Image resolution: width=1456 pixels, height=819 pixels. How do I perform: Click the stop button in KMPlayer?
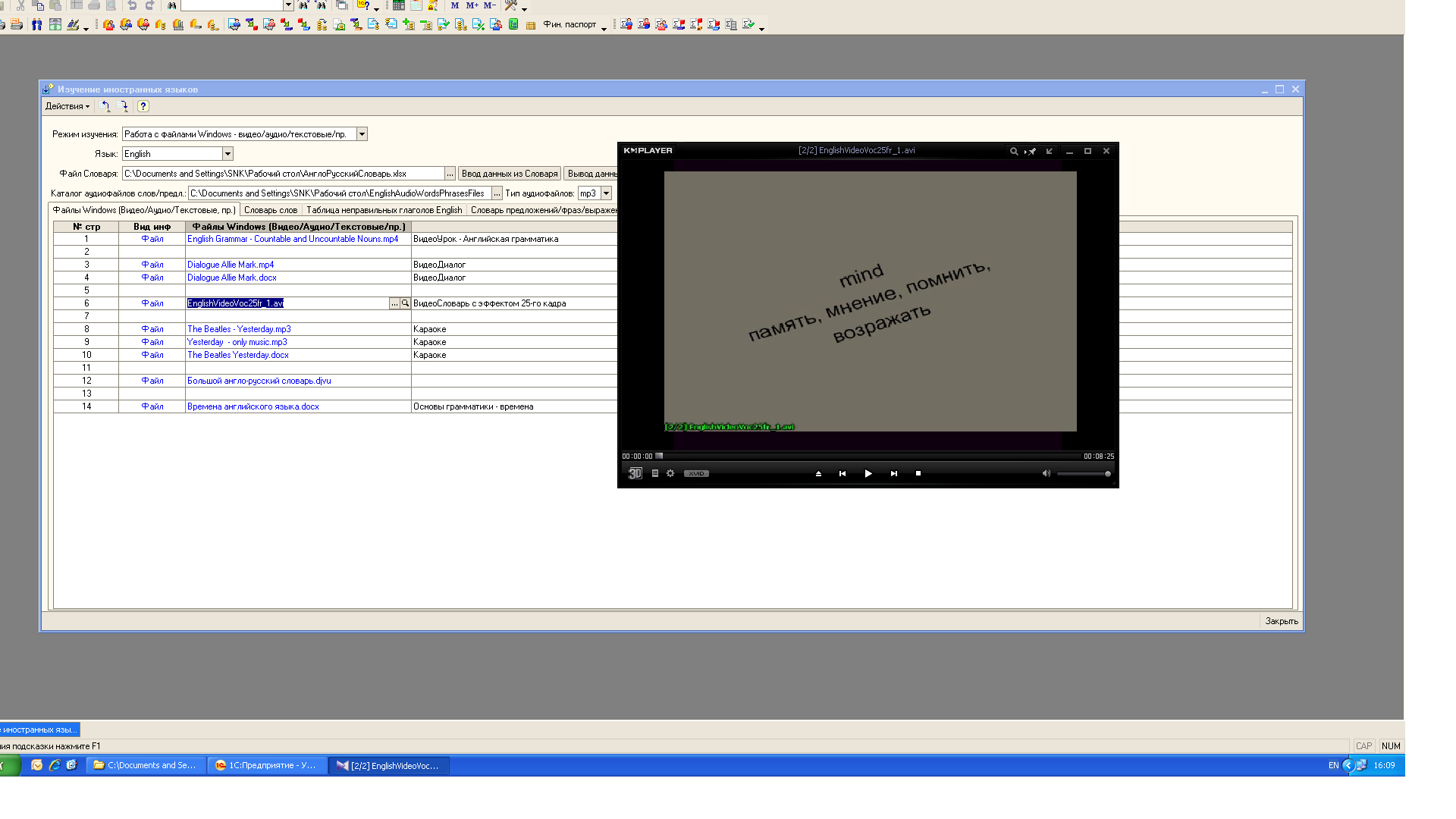coord(918,473)
